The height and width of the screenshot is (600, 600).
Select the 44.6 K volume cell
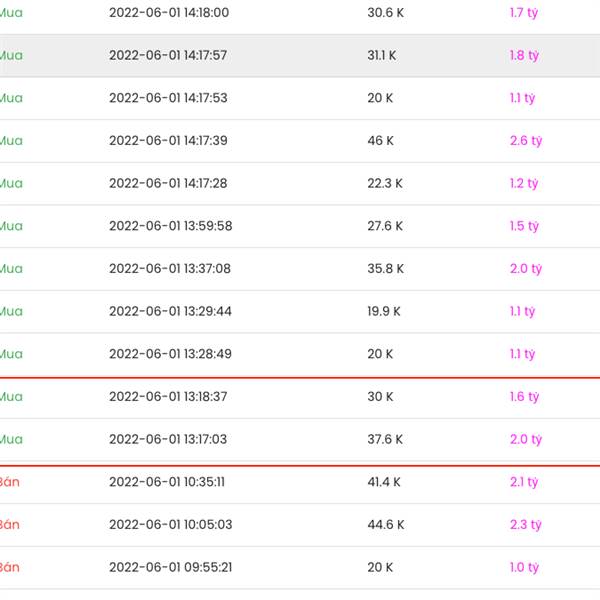pos(385,525)
